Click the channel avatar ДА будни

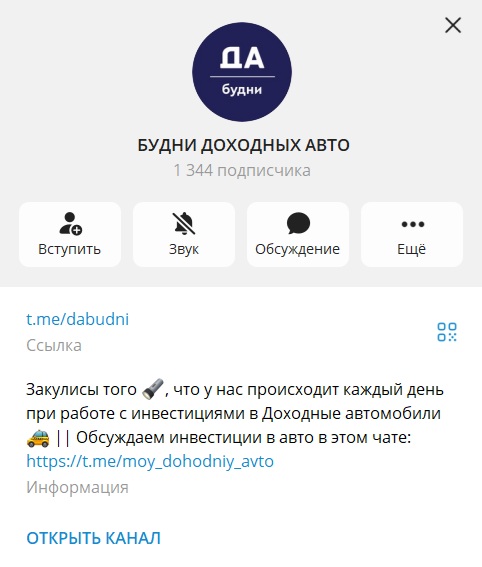pyautogui.click(x=242, y=72)
